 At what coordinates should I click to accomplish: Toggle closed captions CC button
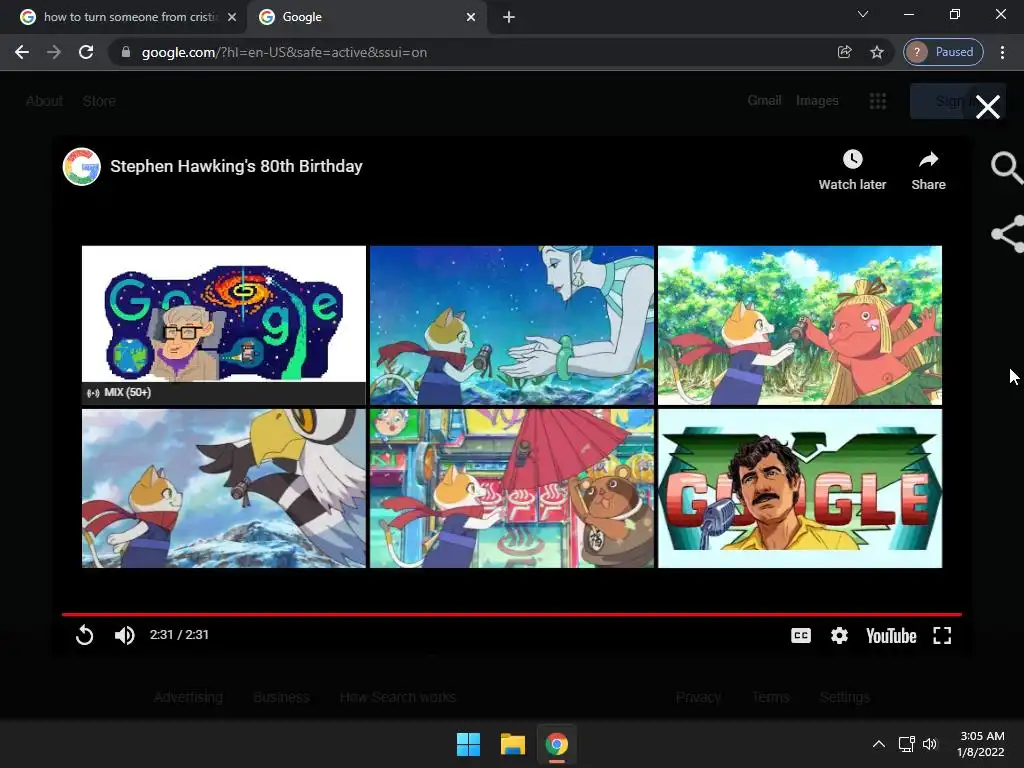pyautogui.click(x=801, y=635)
